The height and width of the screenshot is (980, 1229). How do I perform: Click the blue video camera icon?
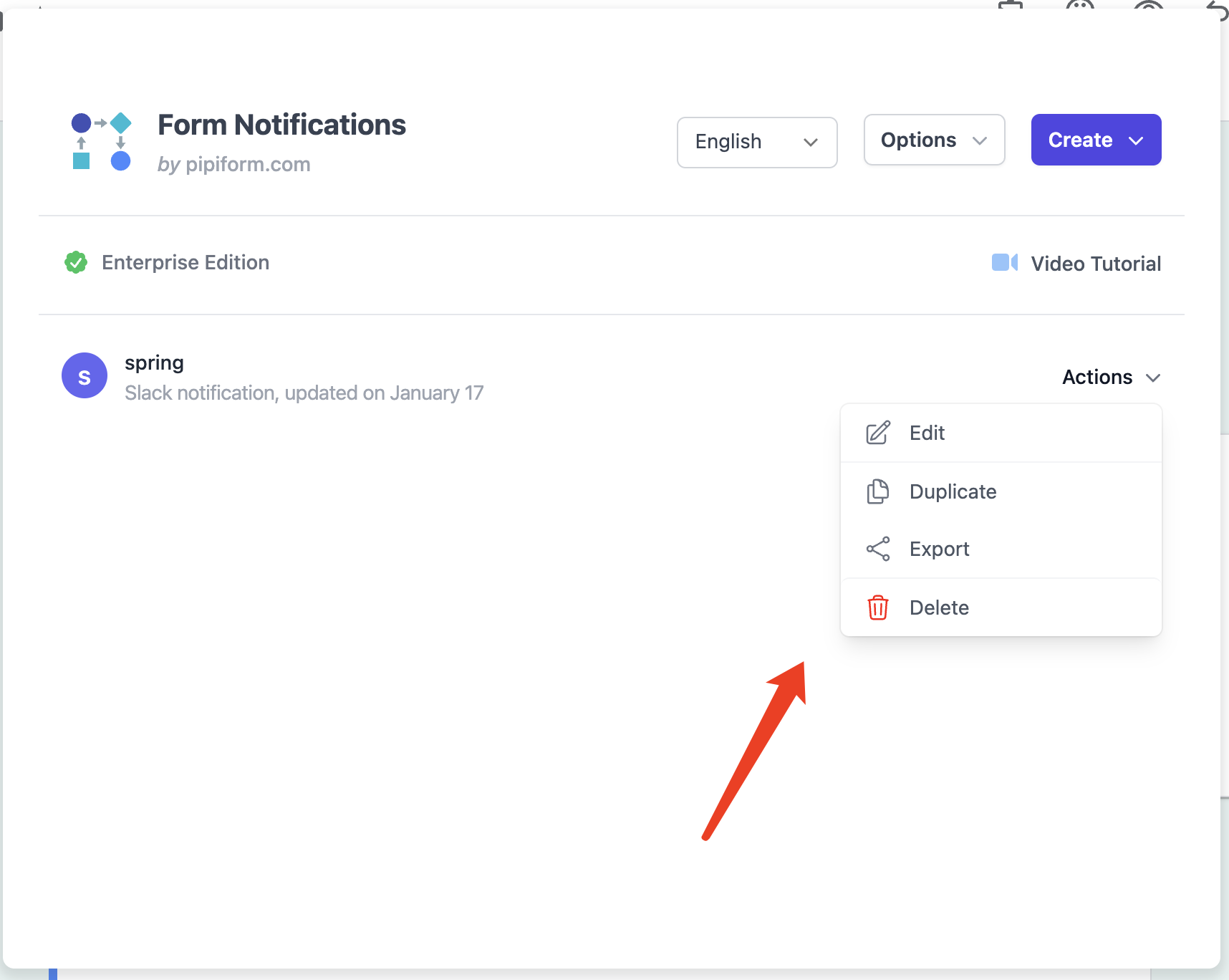1004,263
